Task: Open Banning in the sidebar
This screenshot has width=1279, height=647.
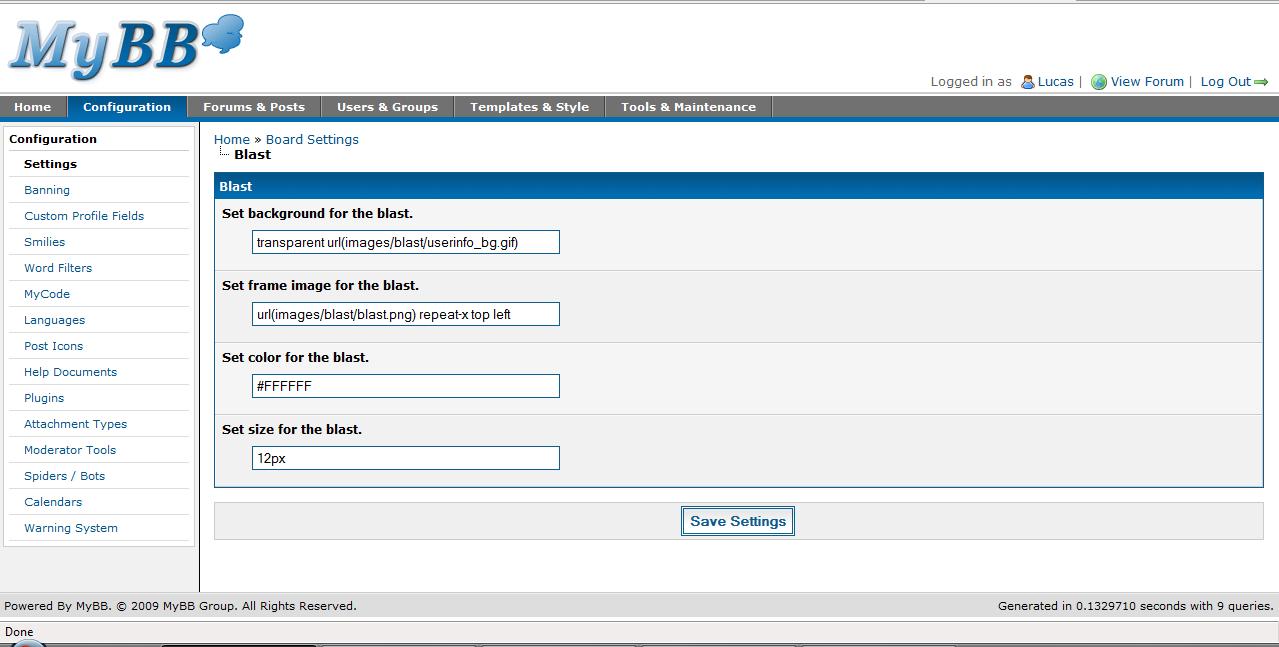Action: point(47,190)
